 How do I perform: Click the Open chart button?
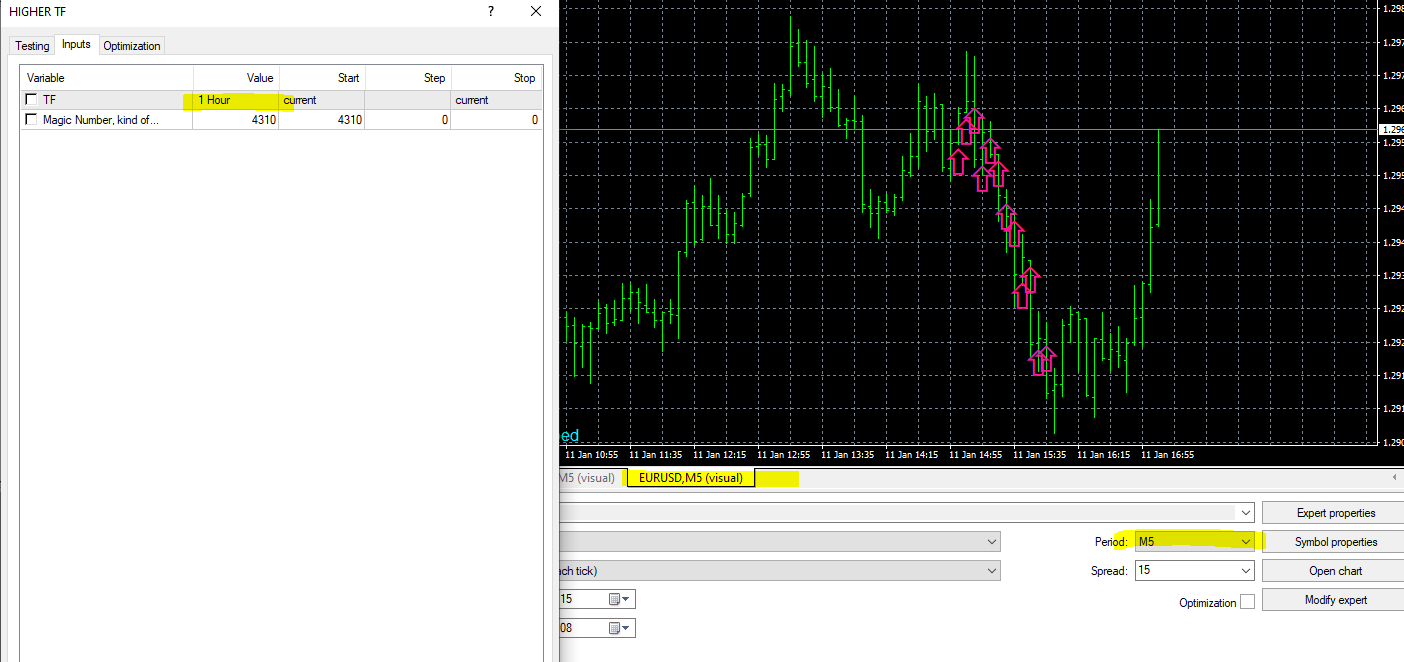(1335, 570)
